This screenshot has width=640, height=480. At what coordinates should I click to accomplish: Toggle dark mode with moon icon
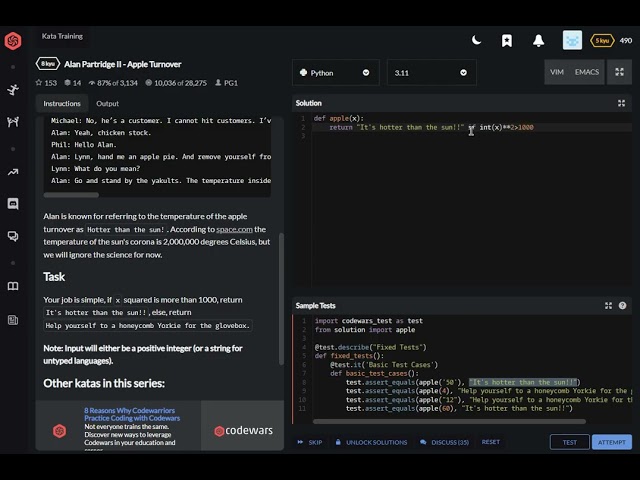476,40
